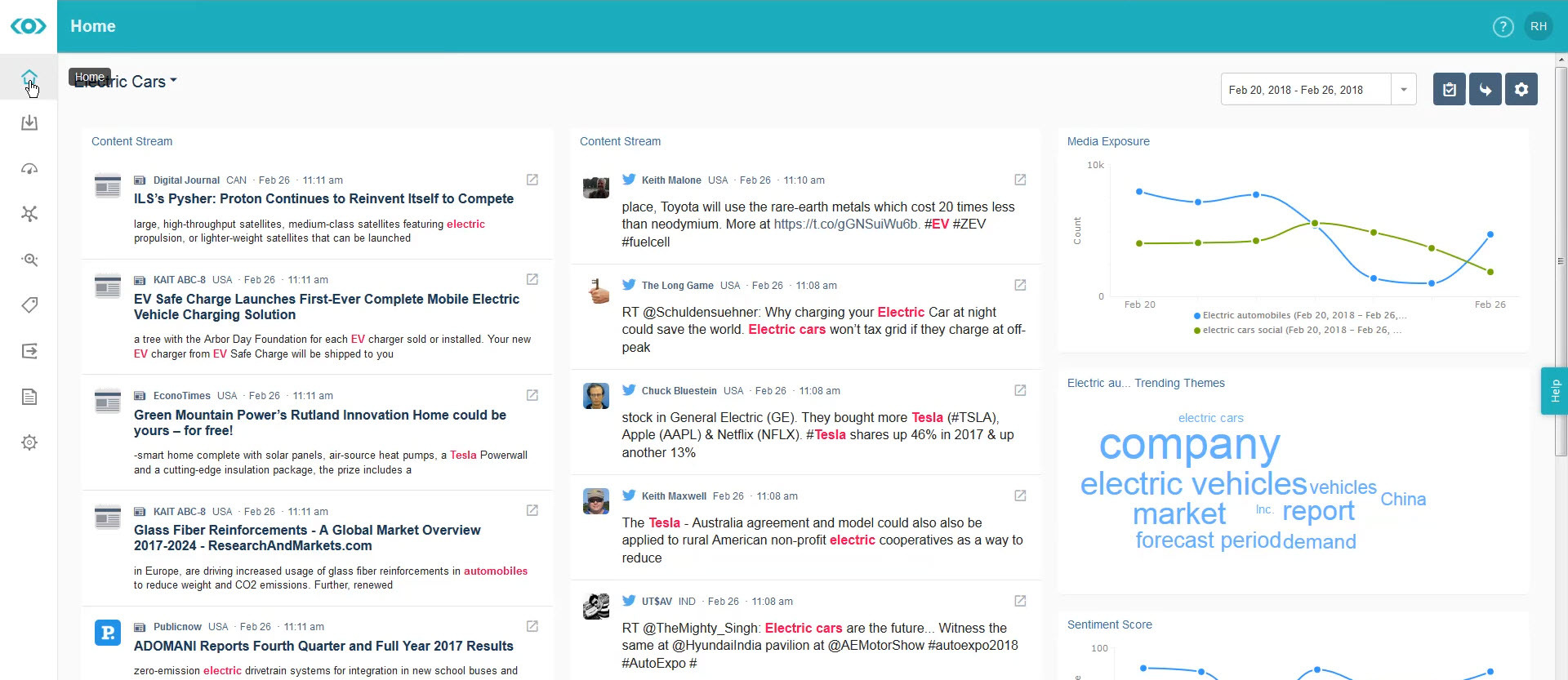Click 'company' in the trending themes cloud
1568x680 pixels.
tap(1189, 445)
